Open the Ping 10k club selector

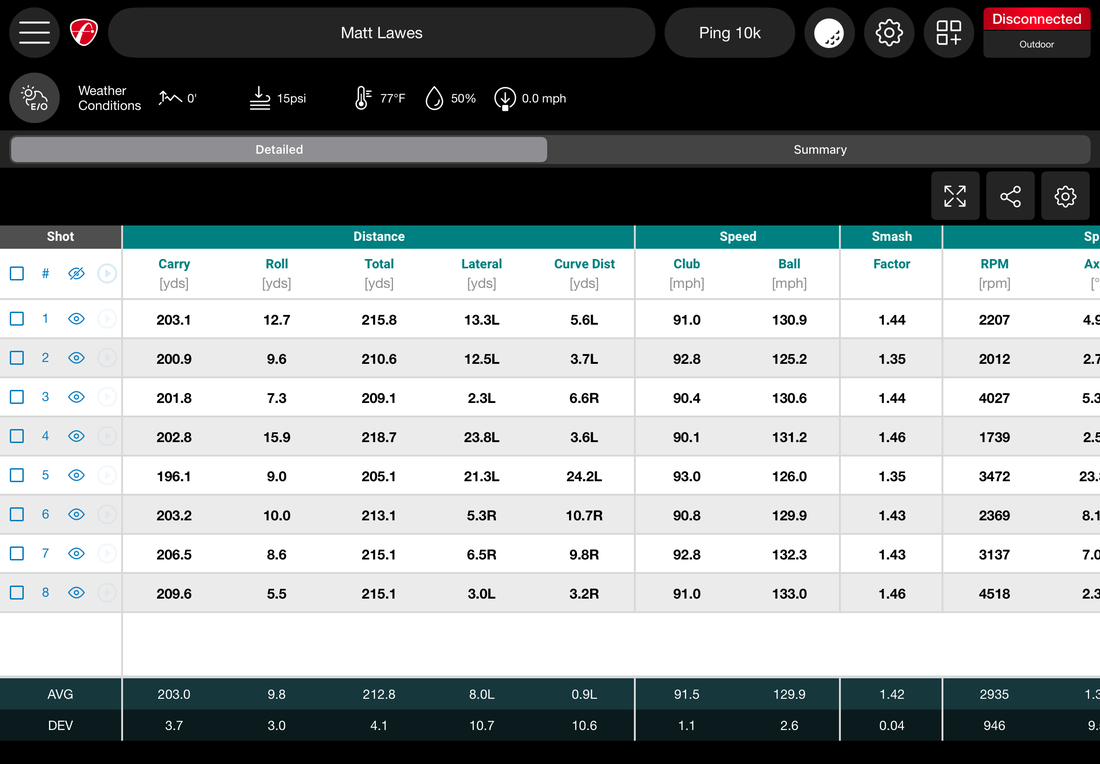[x=729, y=32]
